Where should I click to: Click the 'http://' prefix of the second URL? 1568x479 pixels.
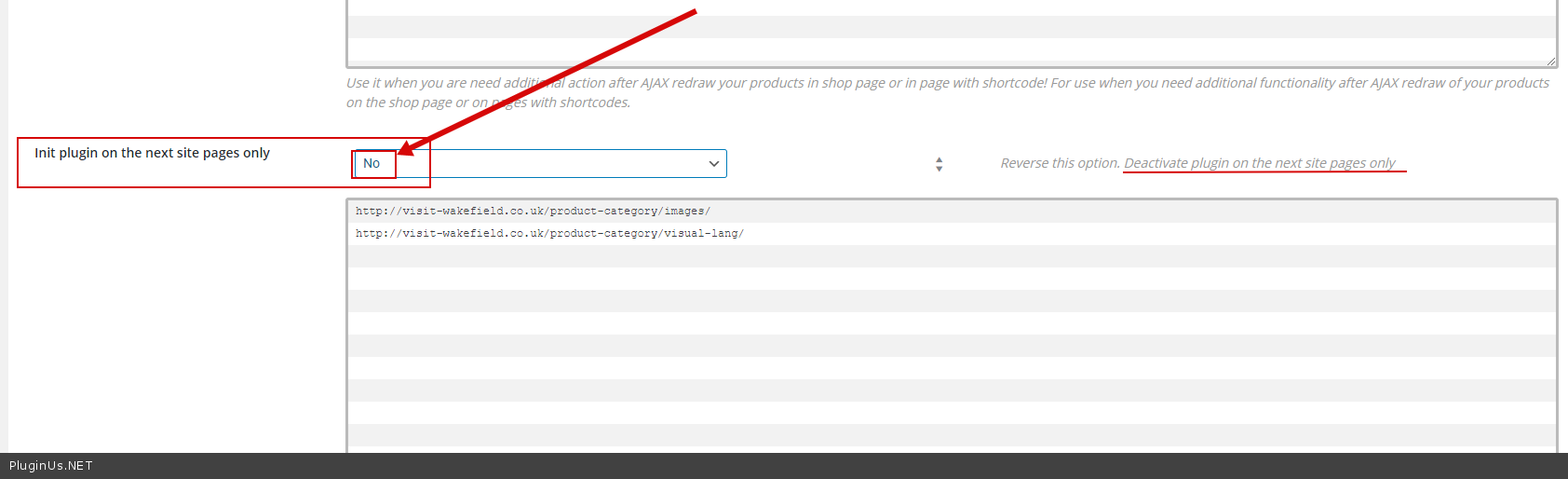click(x=378, y=234)
